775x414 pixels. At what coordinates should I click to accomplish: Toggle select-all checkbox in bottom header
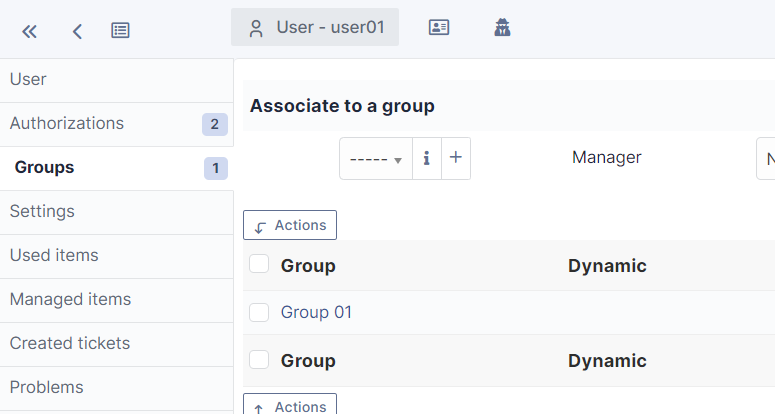[259, 360]
